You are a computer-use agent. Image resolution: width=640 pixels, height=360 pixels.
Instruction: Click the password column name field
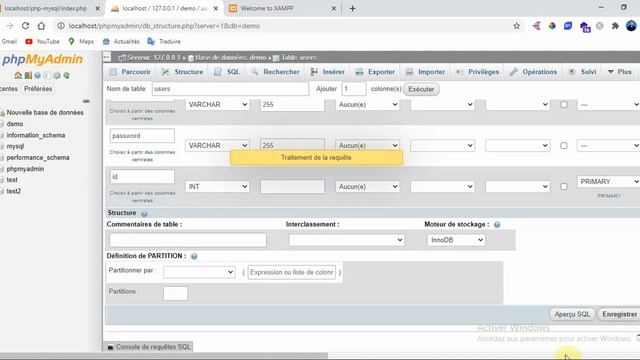(x=142, y=136)
